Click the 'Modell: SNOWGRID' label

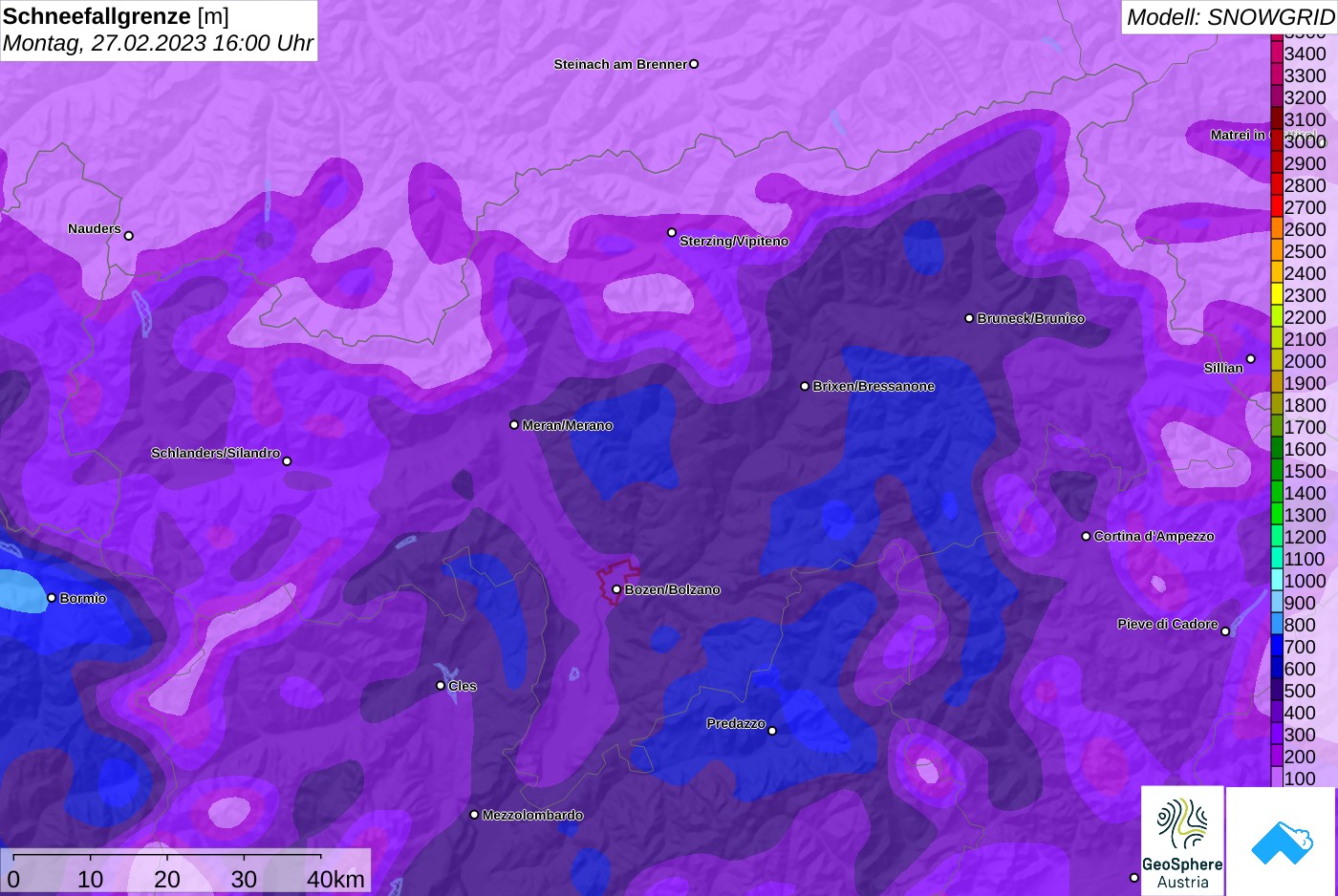1230,17
